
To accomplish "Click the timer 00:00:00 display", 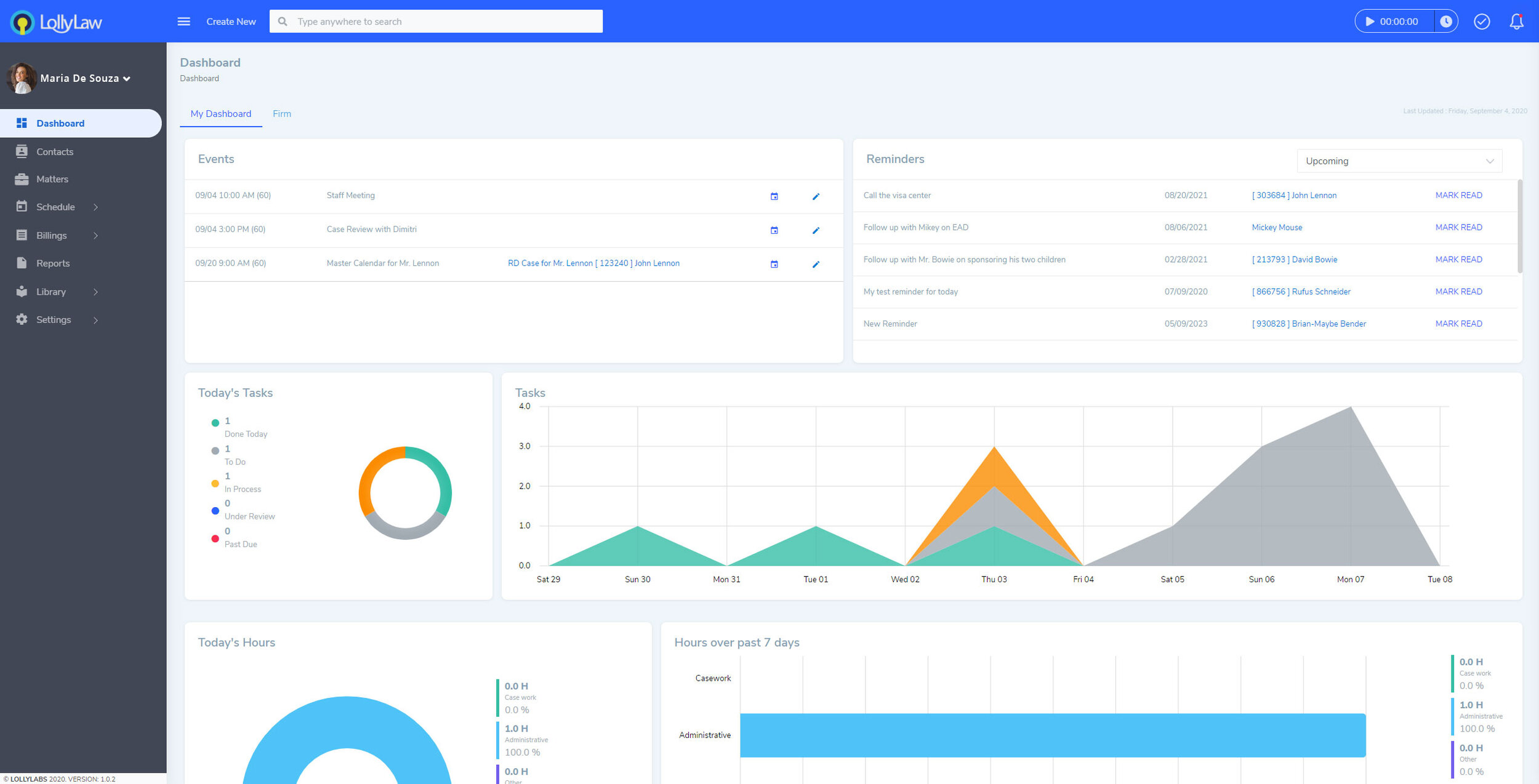I will pos(1399,22).
